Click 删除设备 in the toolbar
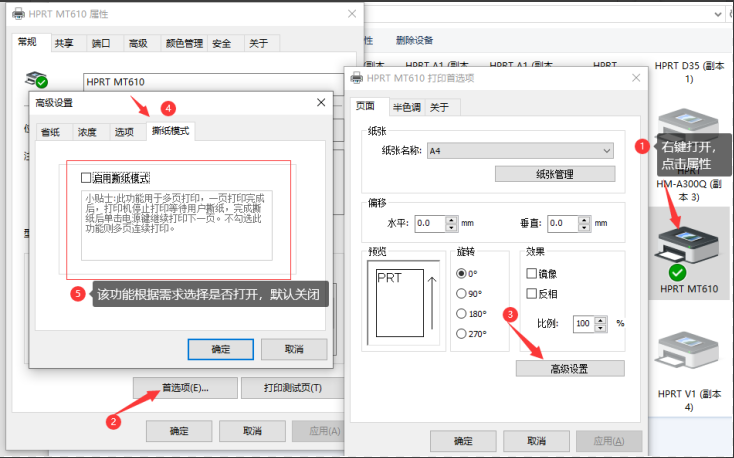The height and width of the screenshot is (458, 734). tap(414, 40)
